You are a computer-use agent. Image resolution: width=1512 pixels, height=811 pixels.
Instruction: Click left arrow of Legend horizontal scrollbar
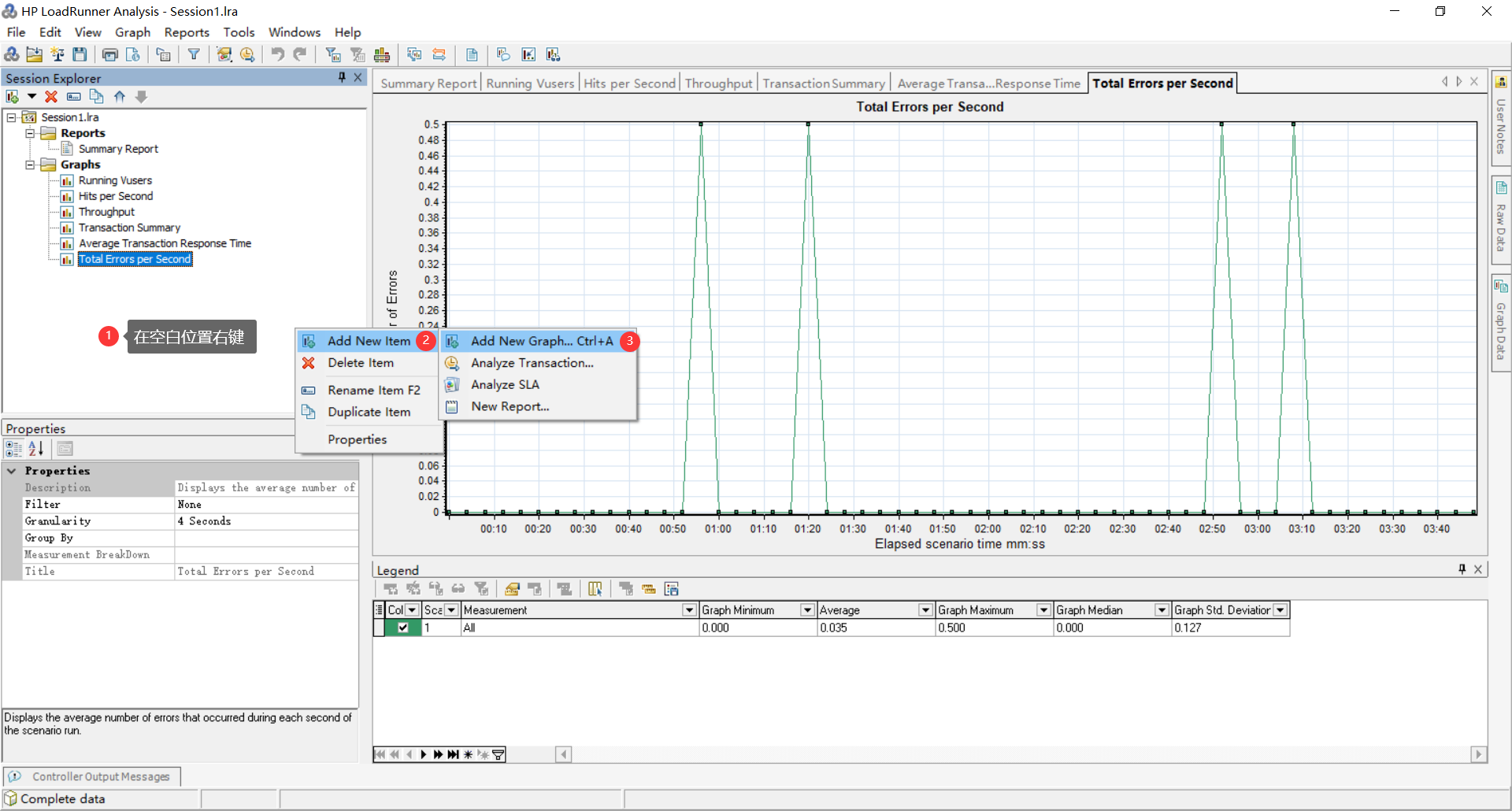click(563, 754)
